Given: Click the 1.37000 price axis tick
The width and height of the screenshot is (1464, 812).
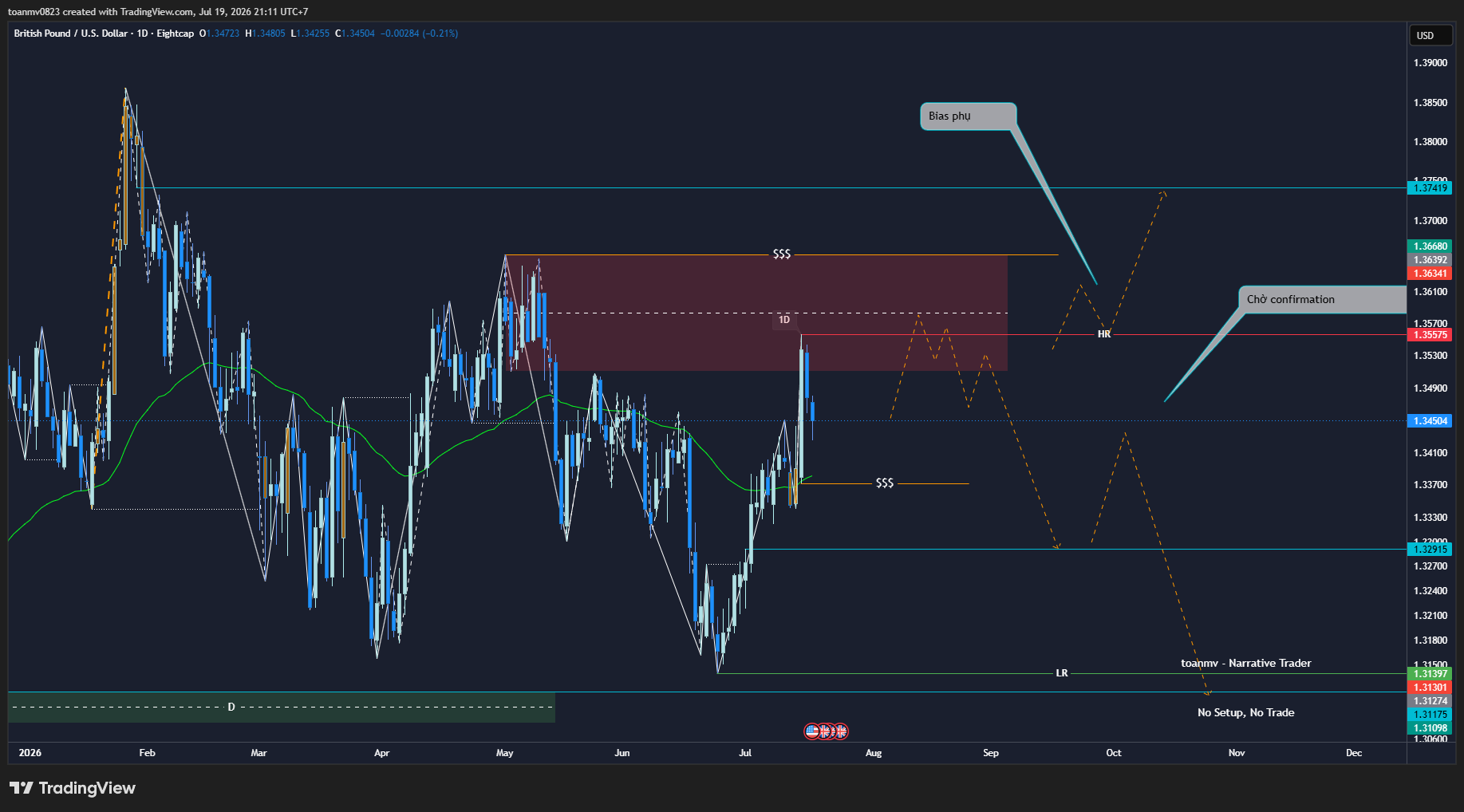Looking at the screenshot, I should click(x=1430, y=221).
